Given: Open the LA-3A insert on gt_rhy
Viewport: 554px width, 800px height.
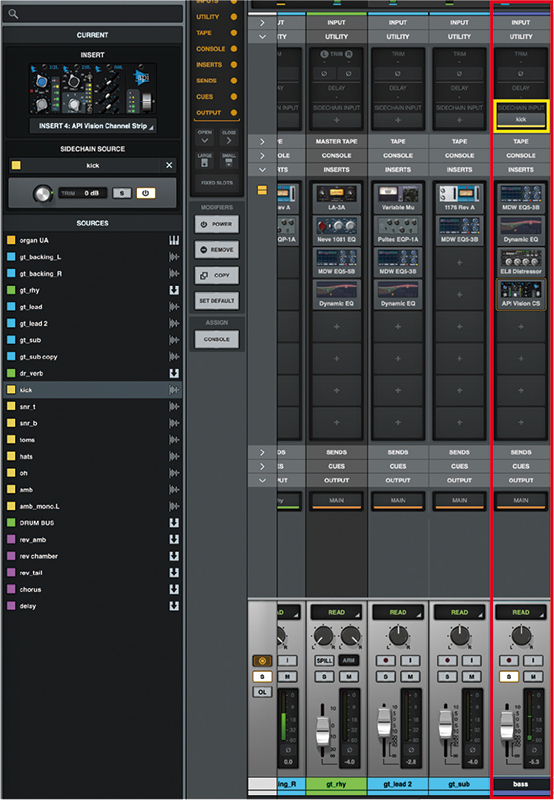Looking at the screenshot, I should click(x=336, y=198).
